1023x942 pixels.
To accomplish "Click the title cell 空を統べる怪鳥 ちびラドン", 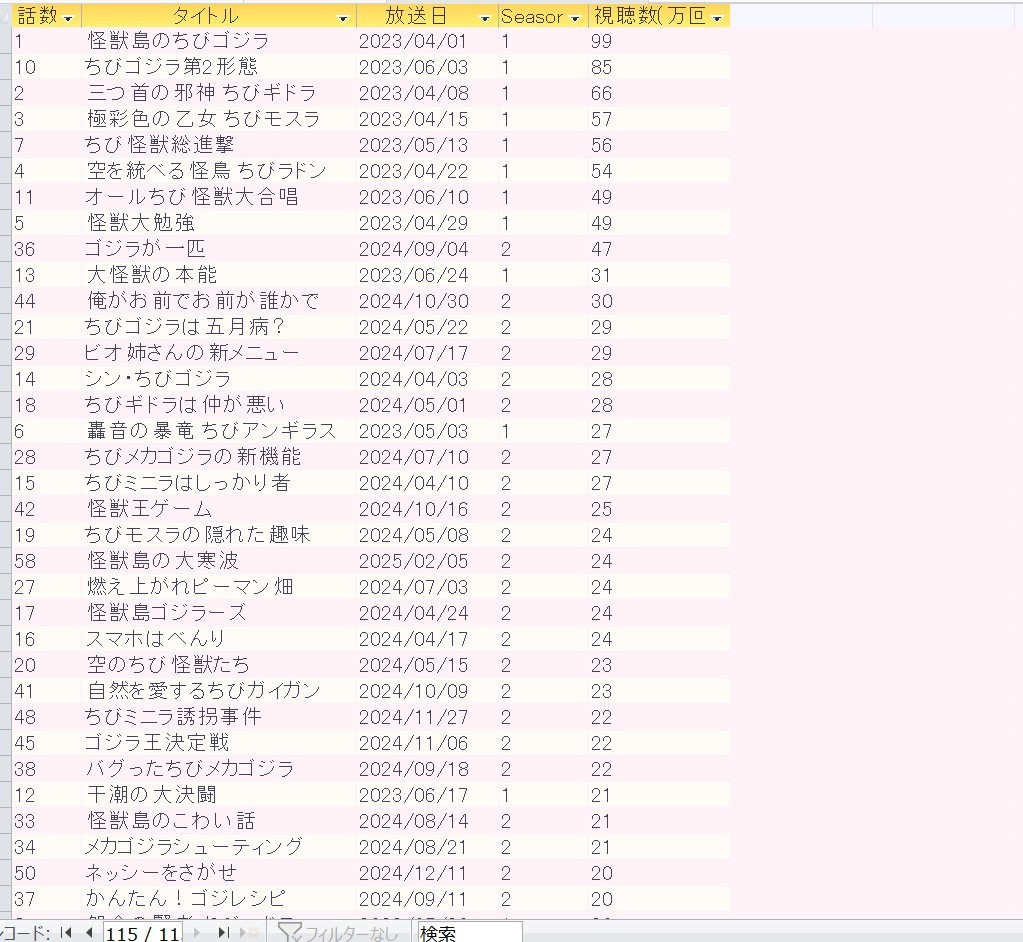I will click(219, 171).
